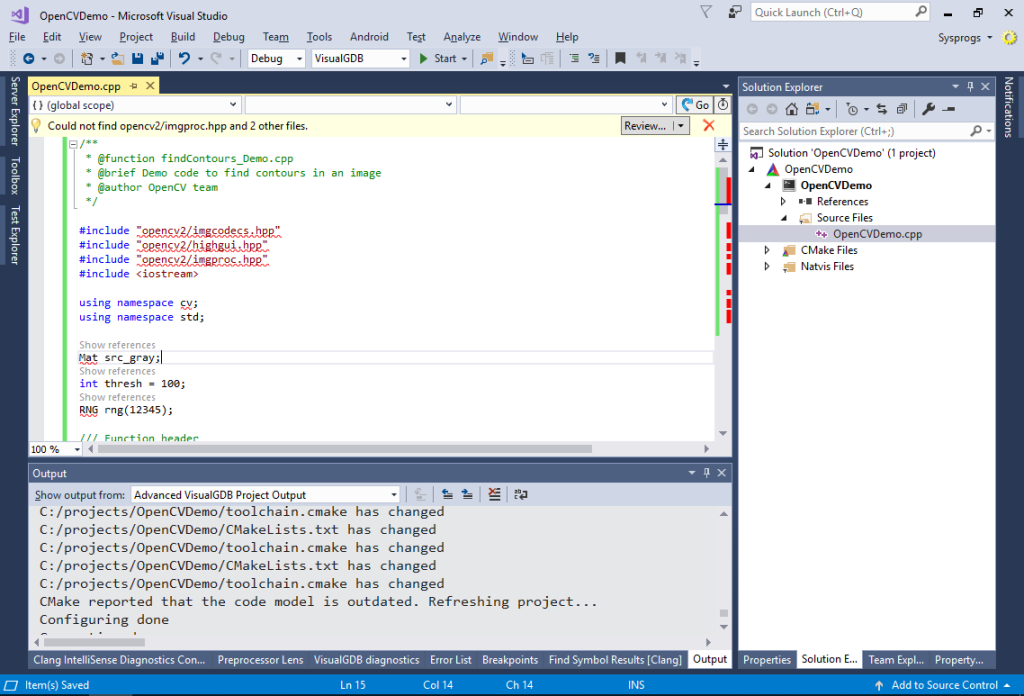Toggle Word Wrap in the Output window
Screen dimensions: 1024x696
(x=521, y=493)
